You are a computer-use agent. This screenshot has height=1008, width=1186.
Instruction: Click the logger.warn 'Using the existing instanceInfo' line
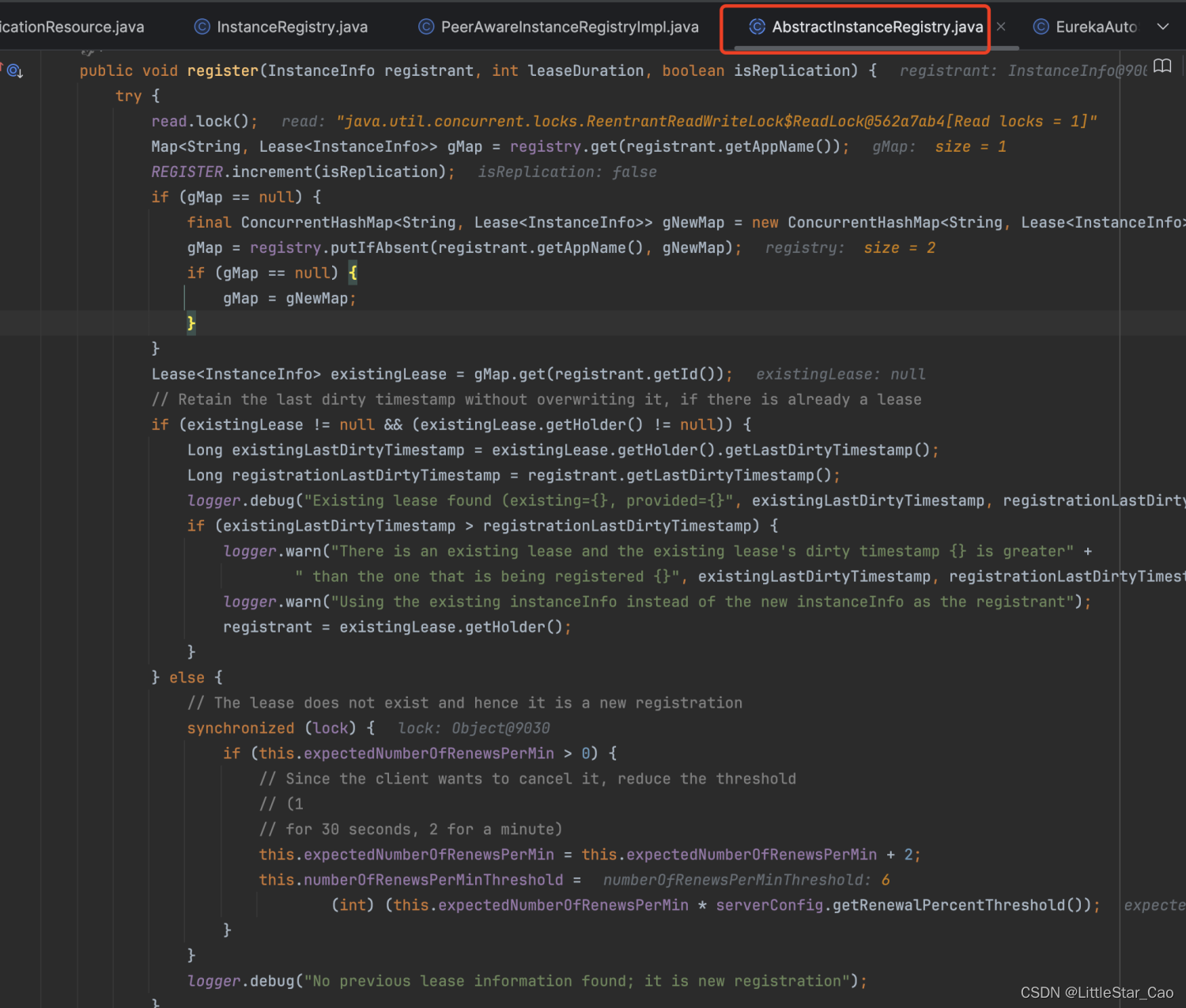click(x=657, y=602)
